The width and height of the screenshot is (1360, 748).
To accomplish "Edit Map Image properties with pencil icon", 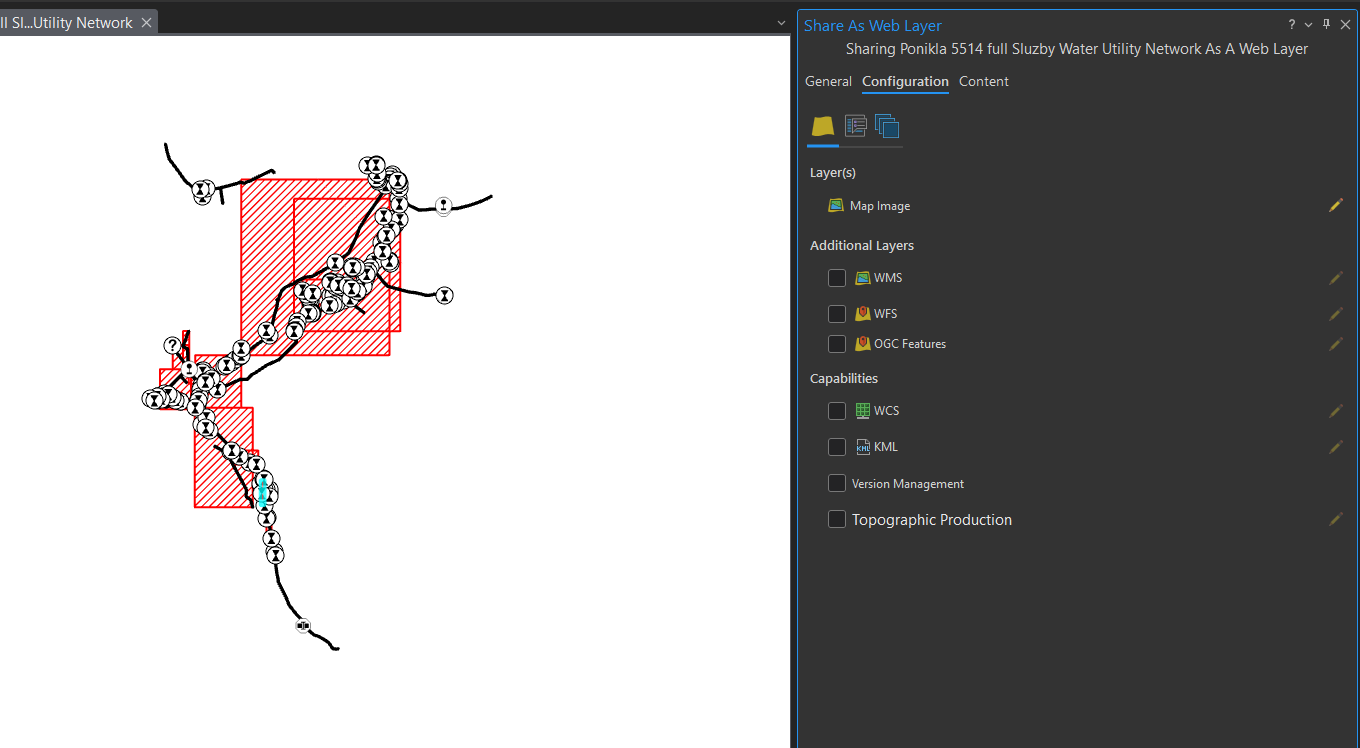I will point(1336,205).
